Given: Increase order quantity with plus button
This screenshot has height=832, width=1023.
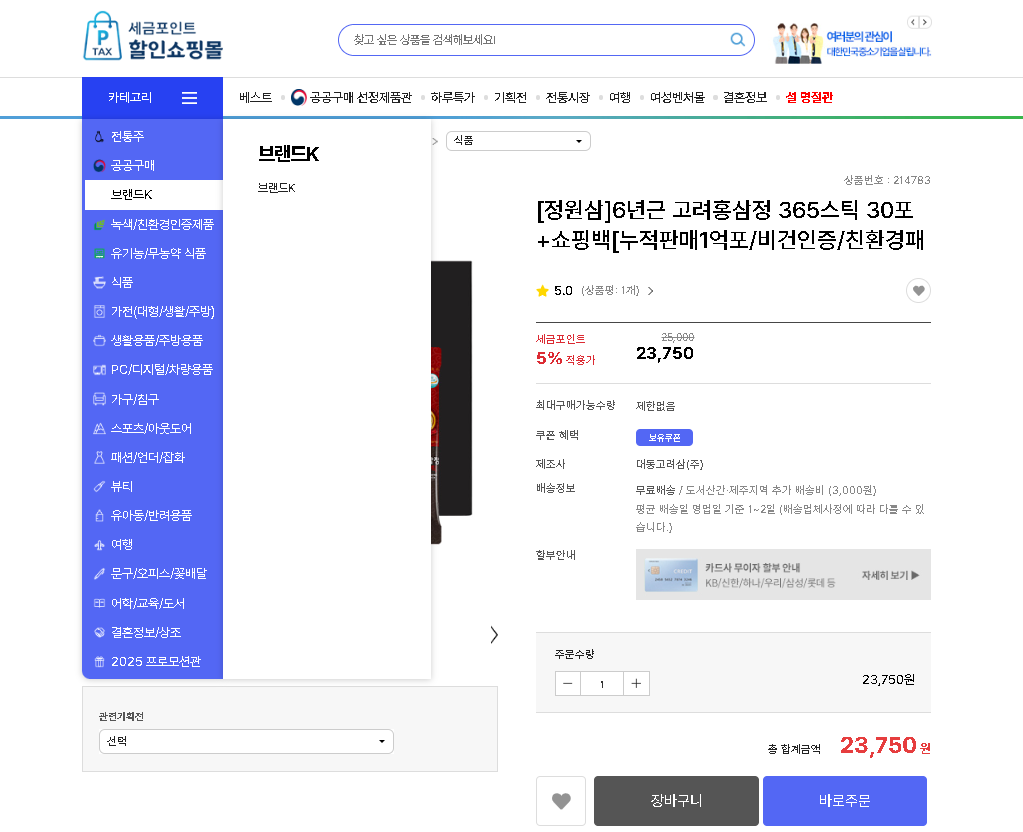Looking at the screenshot, I should [x=636, y=683].
